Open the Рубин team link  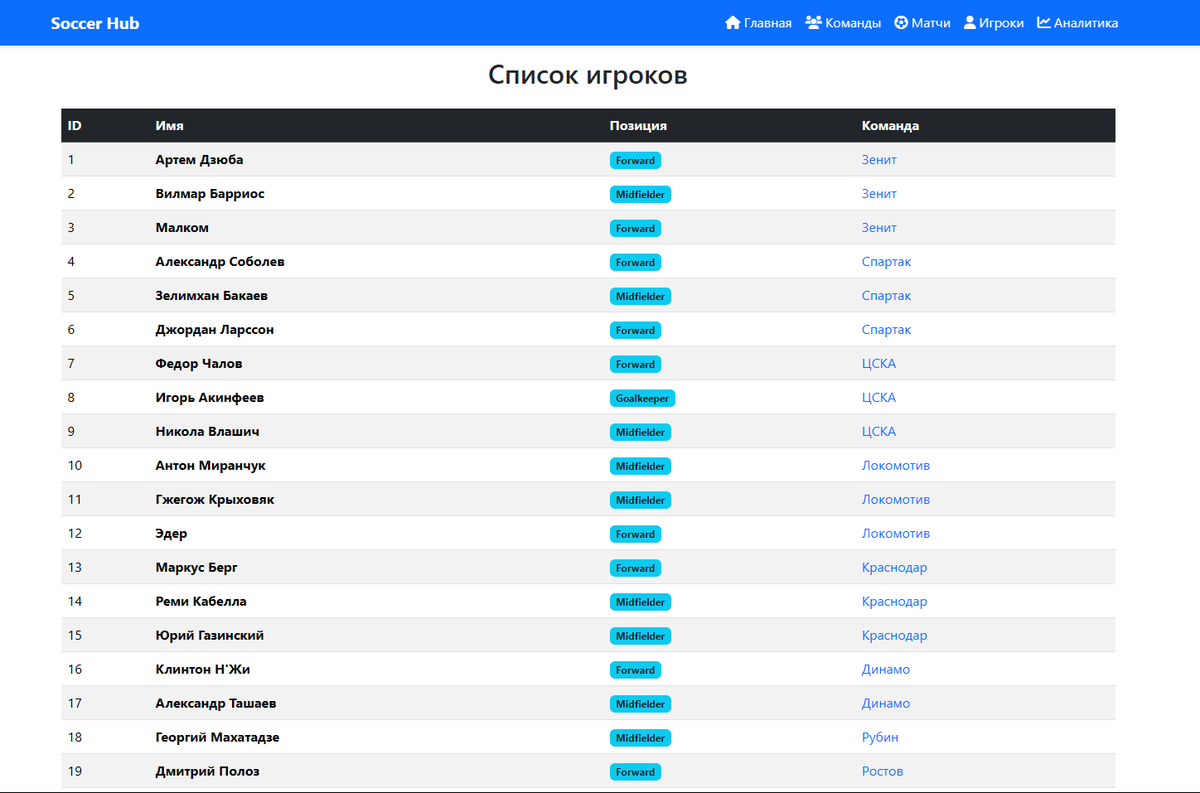click(880, 738)
